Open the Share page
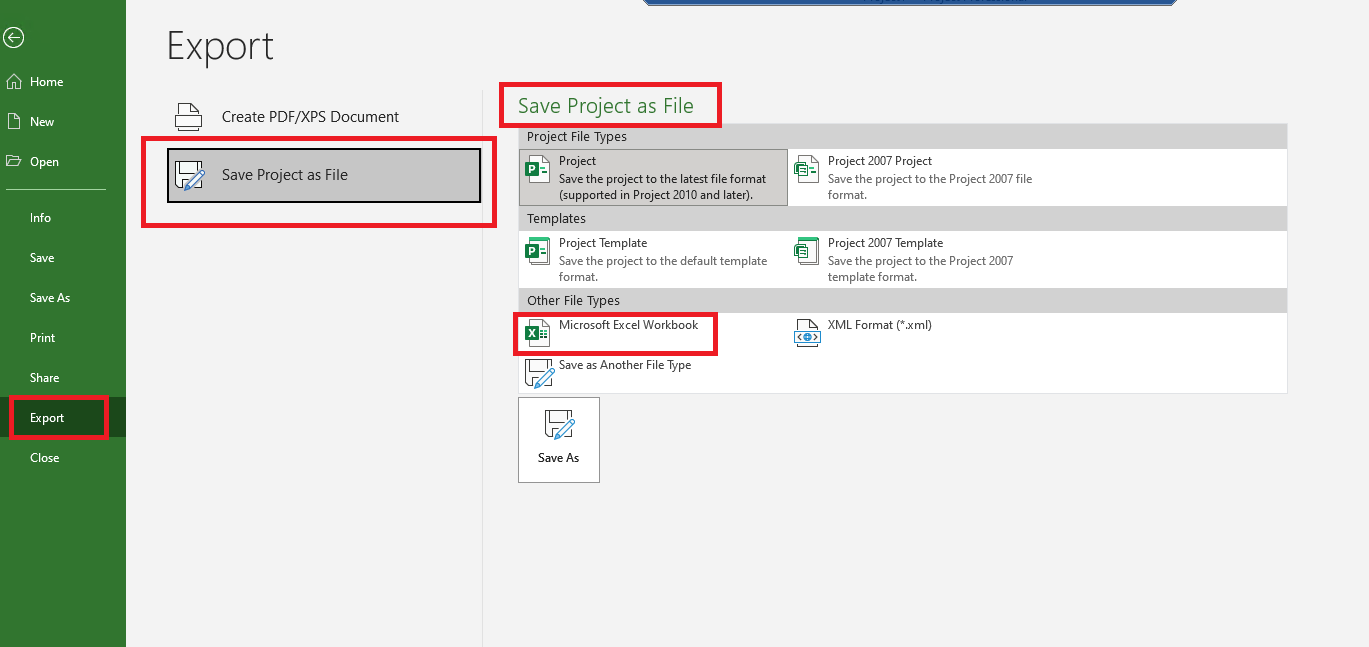The image size is (1369, 647). (x=63, y=378)
